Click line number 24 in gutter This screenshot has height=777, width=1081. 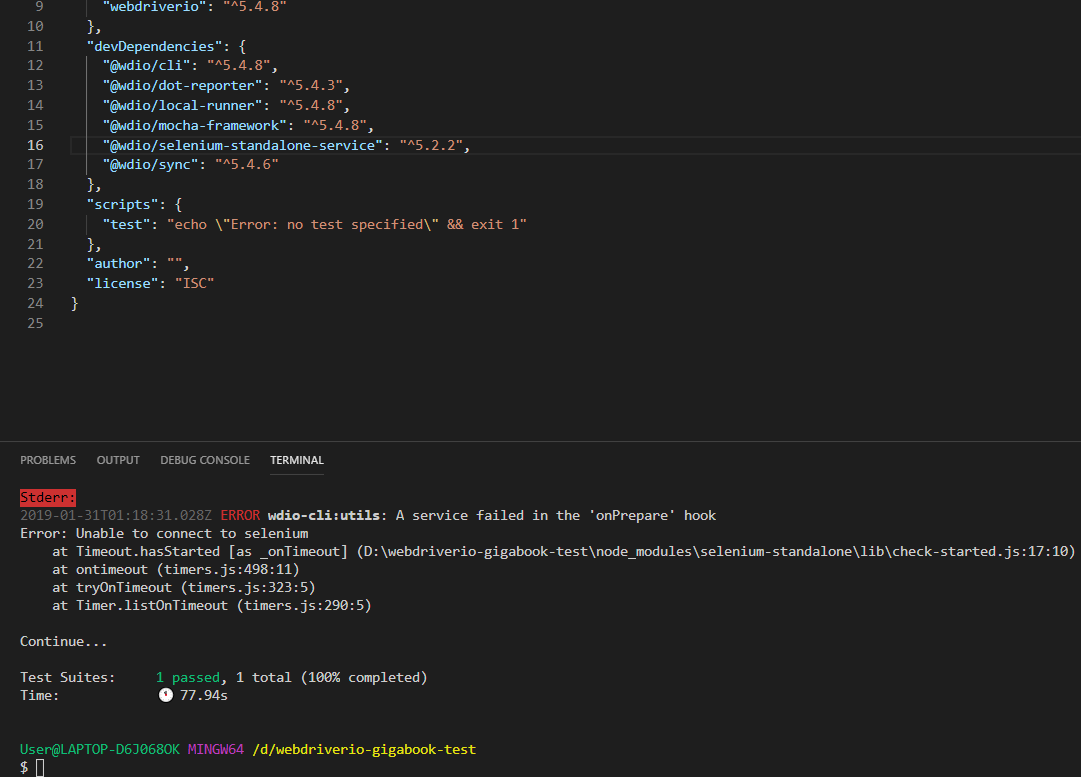[35, 303]
